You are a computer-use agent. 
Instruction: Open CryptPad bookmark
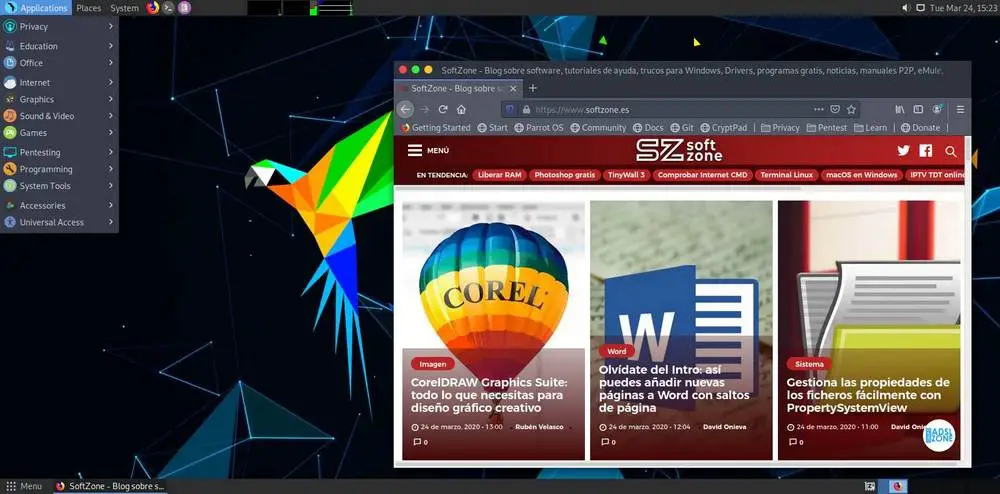click(723, 127)
